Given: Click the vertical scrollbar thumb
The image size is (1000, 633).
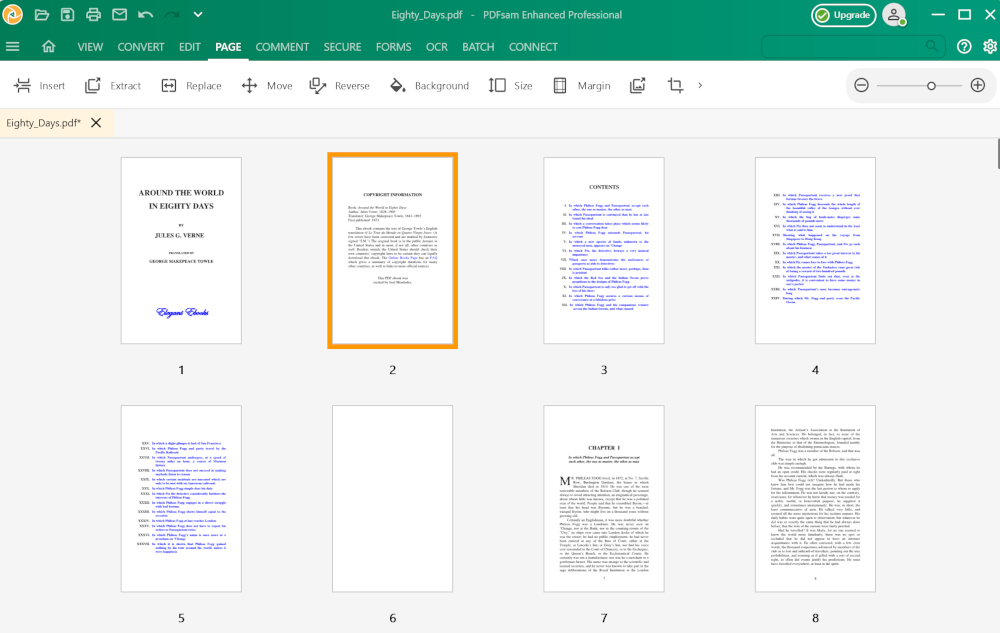Looking at the screenshot, I should tap(998, 154).
